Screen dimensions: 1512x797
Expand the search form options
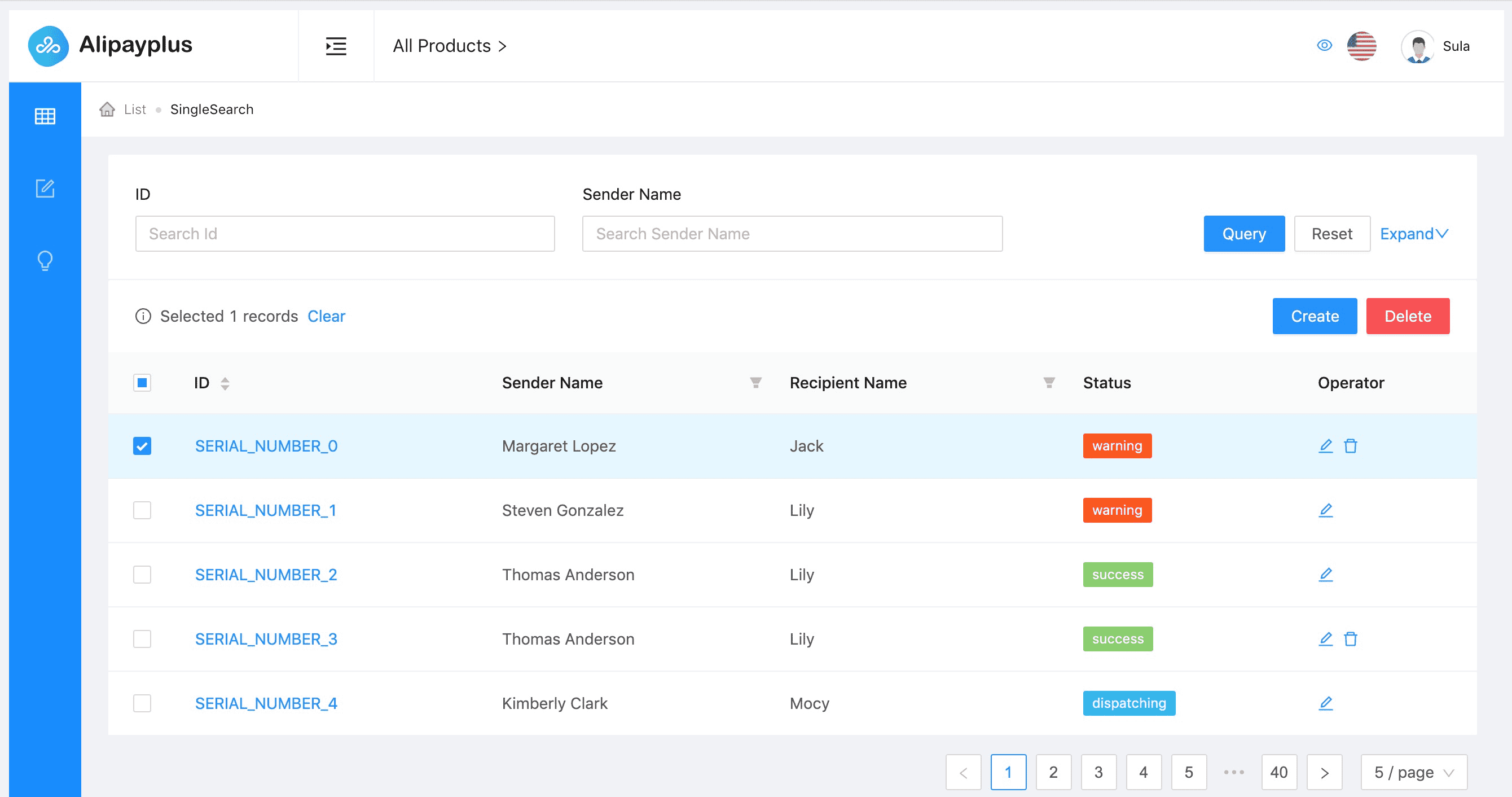[1413, 234]
